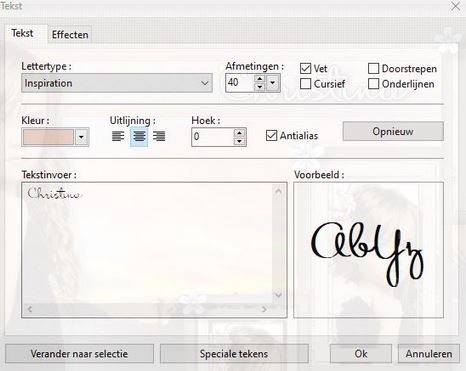Image resolution: width=466 pixels, height=371 pixels.
Task: Enable the Doorstrepen checkbox
Action: click(x=373, y=69)
